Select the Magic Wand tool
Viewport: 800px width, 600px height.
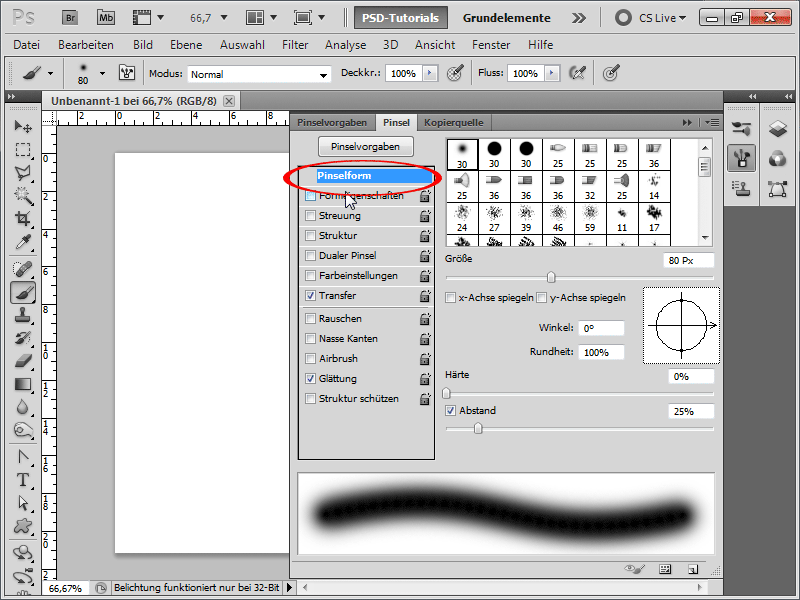coord(23,195)
